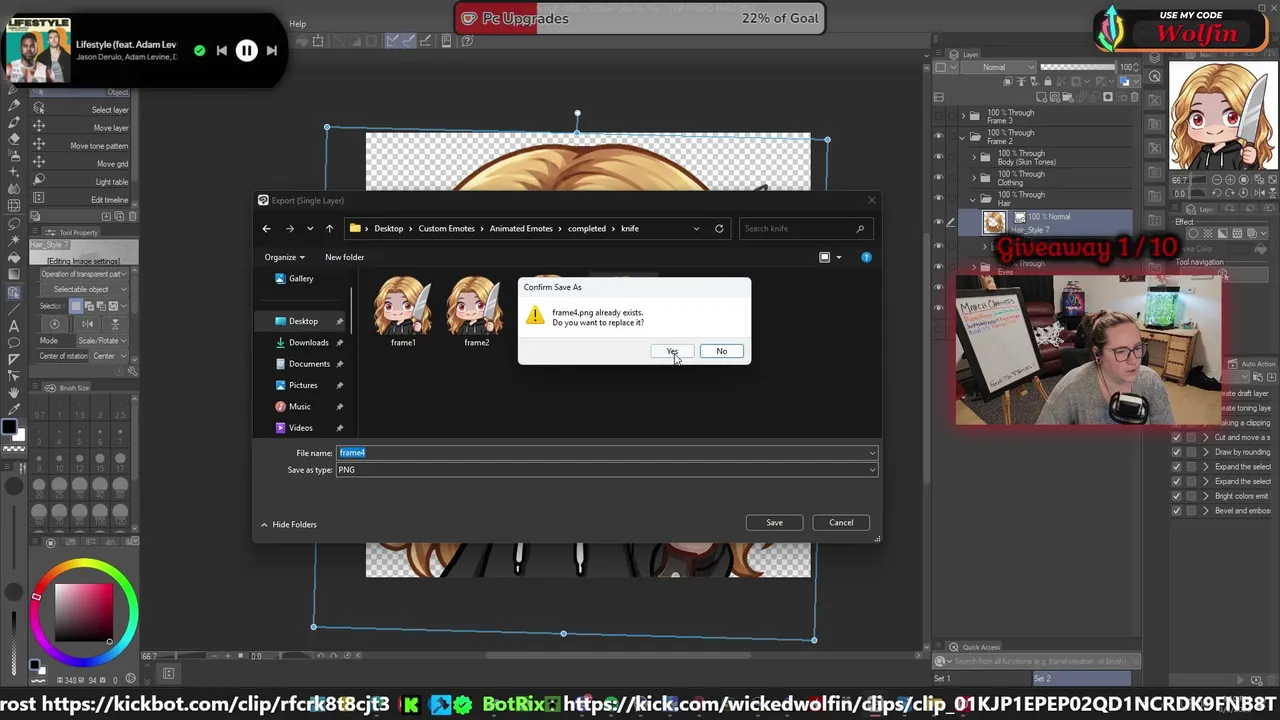The height and width of the screenshot is (720, 1280).
Task: Open Gallery in the navigation pane
Action: [x=301, y=278]
